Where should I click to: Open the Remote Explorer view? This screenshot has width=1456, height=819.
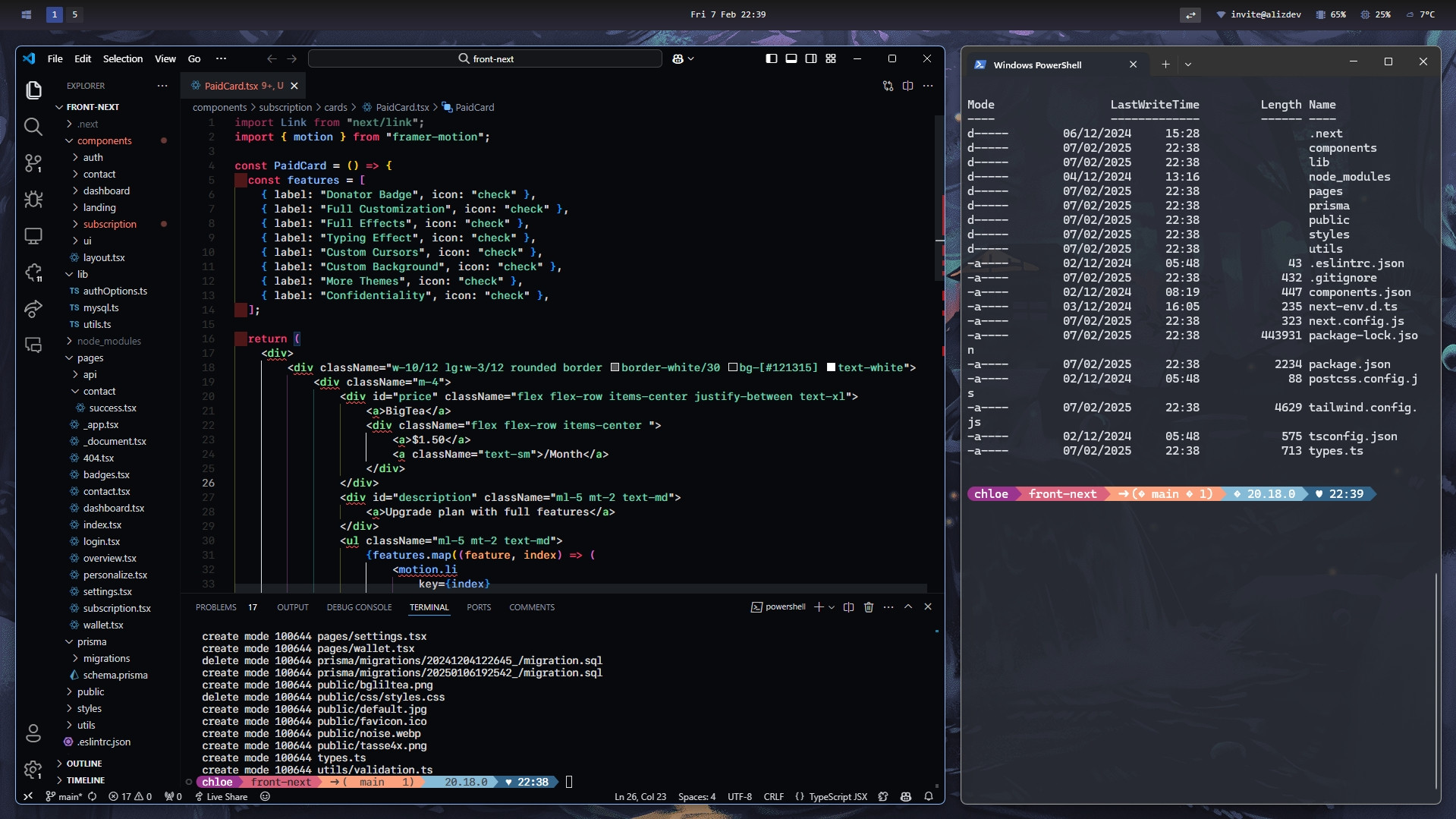33,235
